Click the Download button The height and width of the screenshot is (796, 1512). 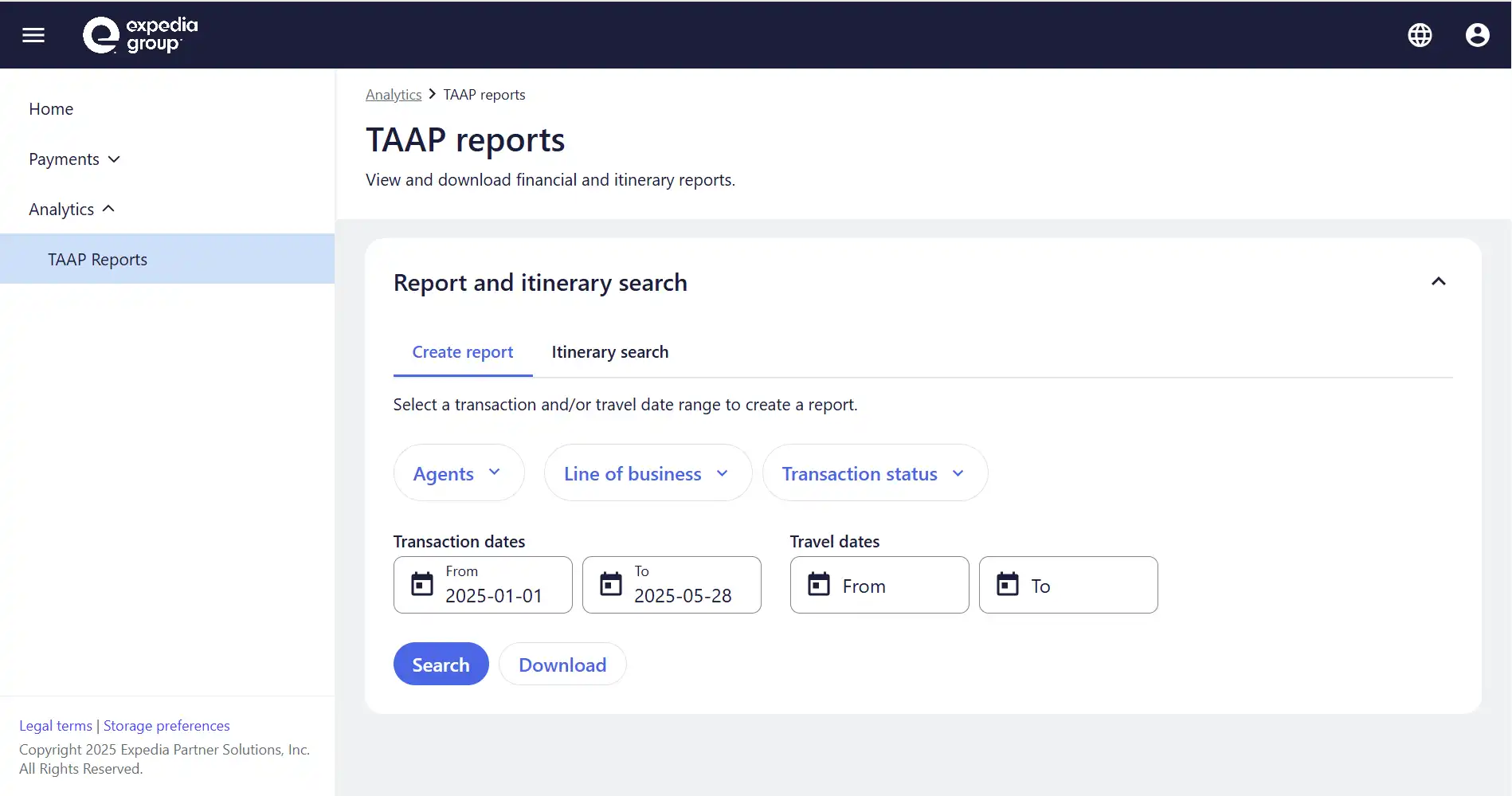(x=562, y=665)
